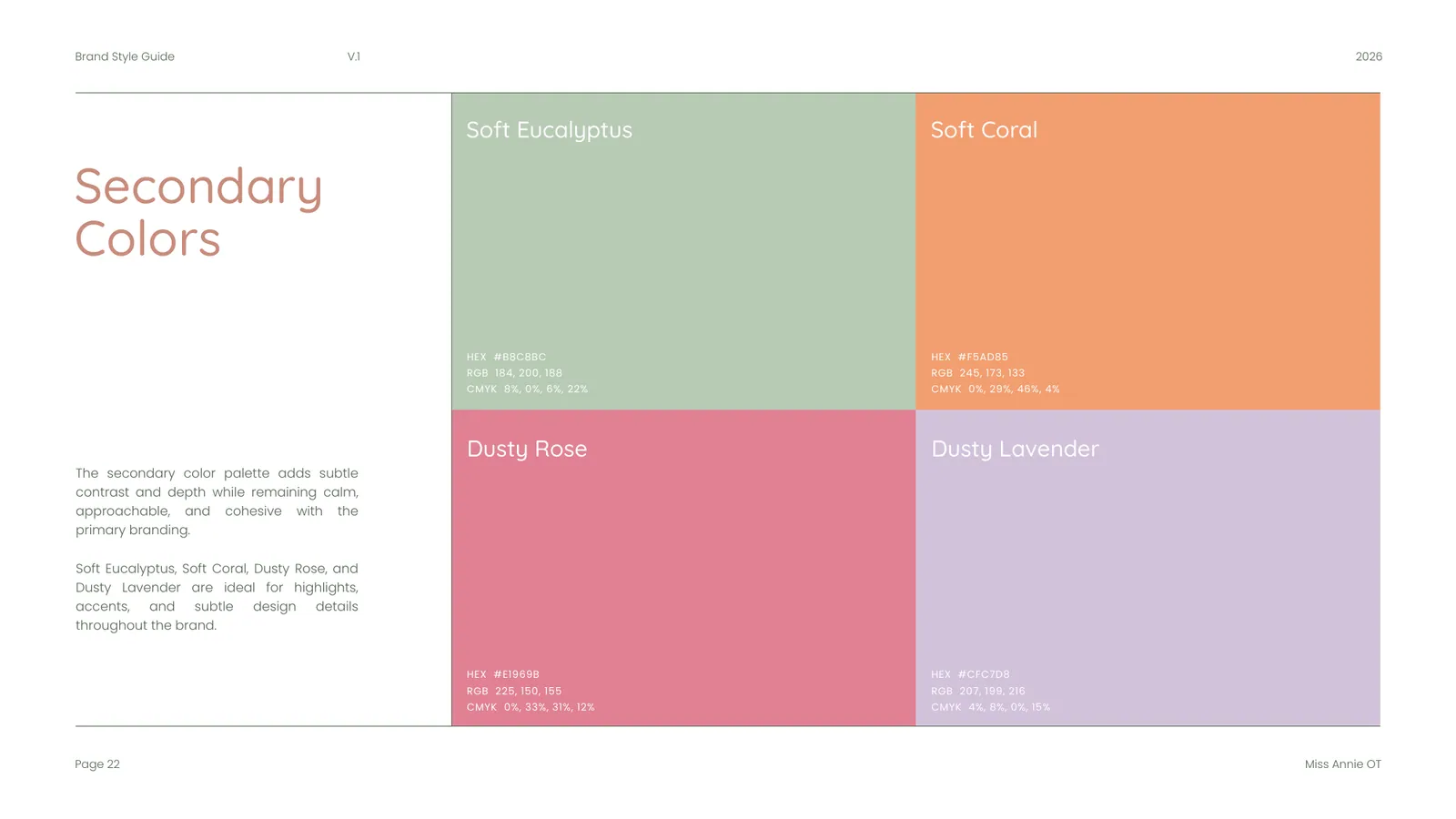Select the "CMYK 4%, 8%, 0%, 15%" line
The image size is (1456, 819).
coord(990,707)
